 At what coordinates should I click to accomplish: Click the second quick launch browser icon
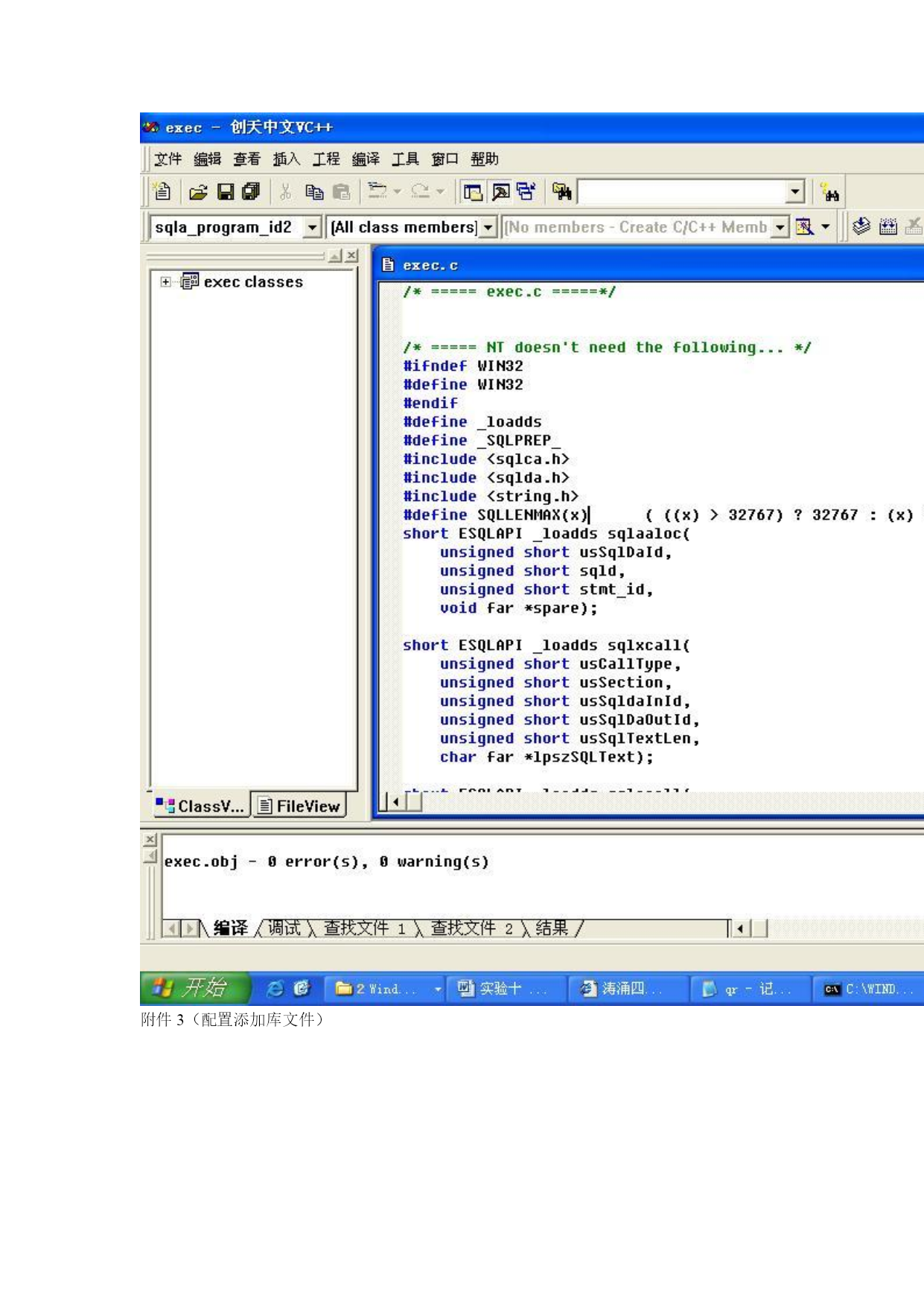(x=302, y=988)
